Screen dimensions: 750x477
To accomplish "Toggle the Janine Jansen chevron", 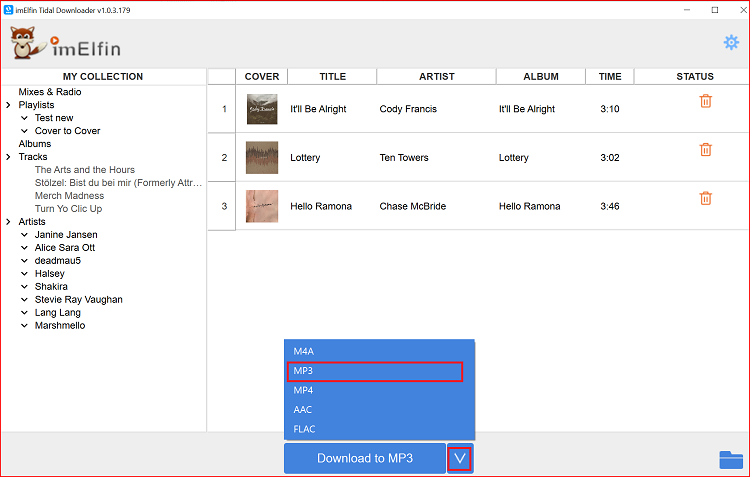I will 24,234.
